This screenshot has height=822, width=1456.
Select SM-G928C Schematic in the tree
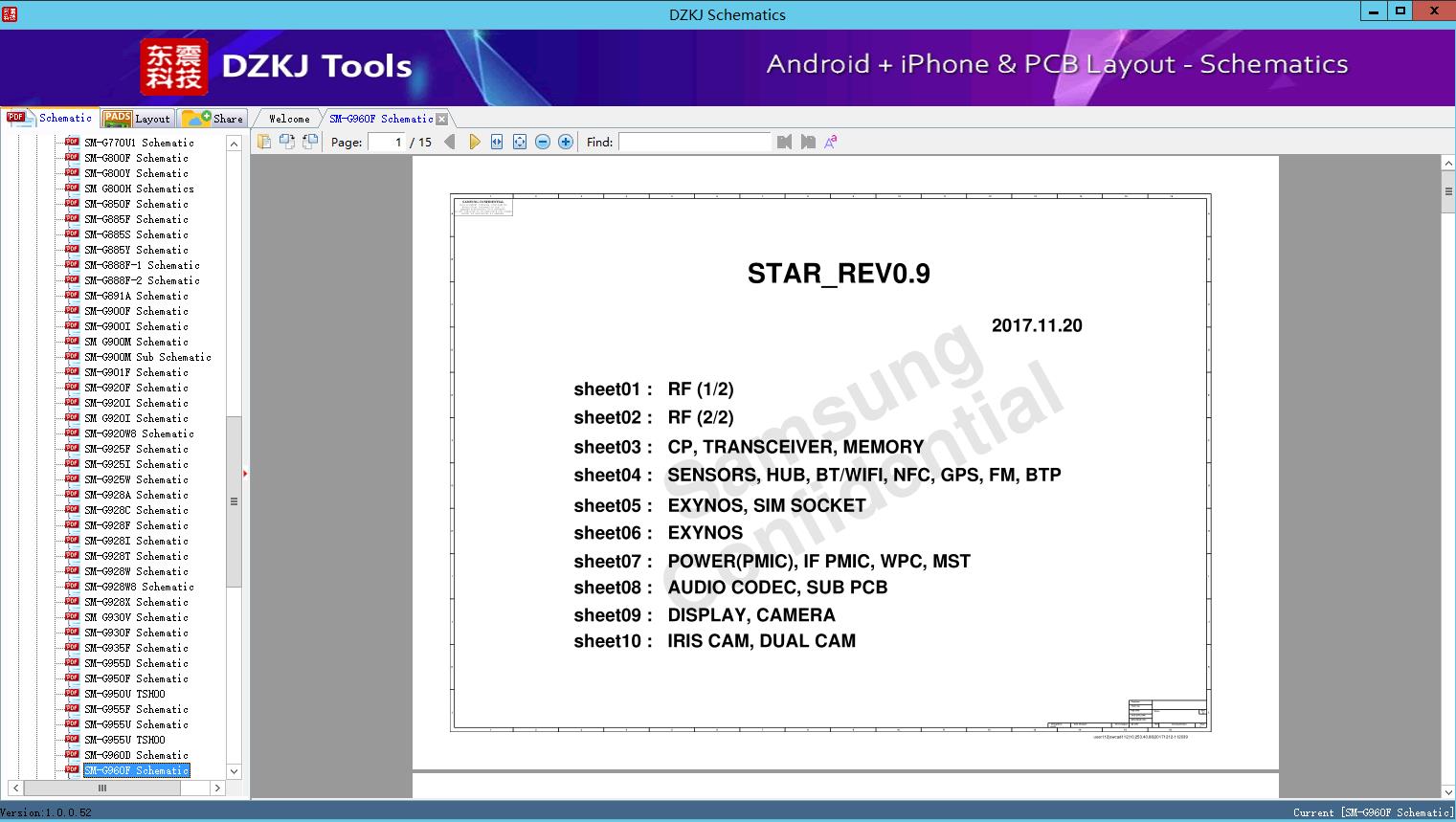pyautogui.click(x=136, y=510)
